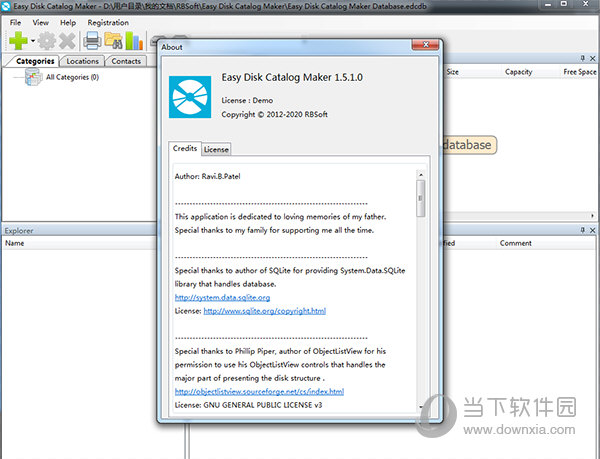Open the system.data.sqlite.org link
The width and height of the screenshot is (600, 459).
coord(222,297)
